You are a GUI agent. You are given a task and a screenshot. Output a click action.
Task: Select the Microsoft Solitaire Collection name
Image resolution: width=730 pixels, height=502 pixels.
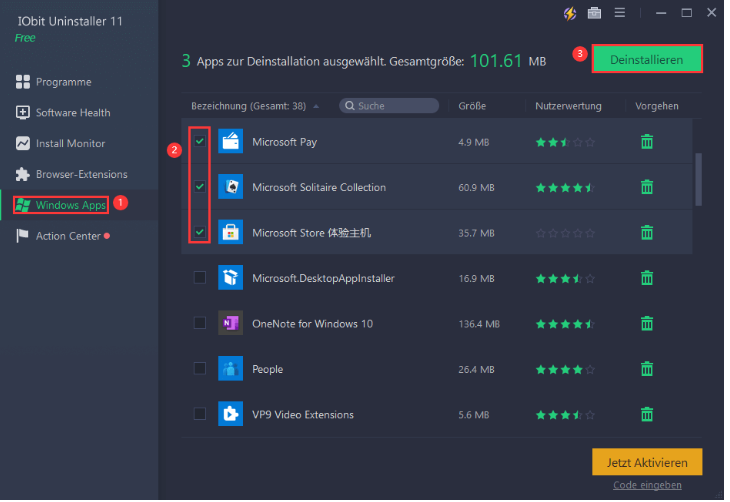click(x=319, y=187)
